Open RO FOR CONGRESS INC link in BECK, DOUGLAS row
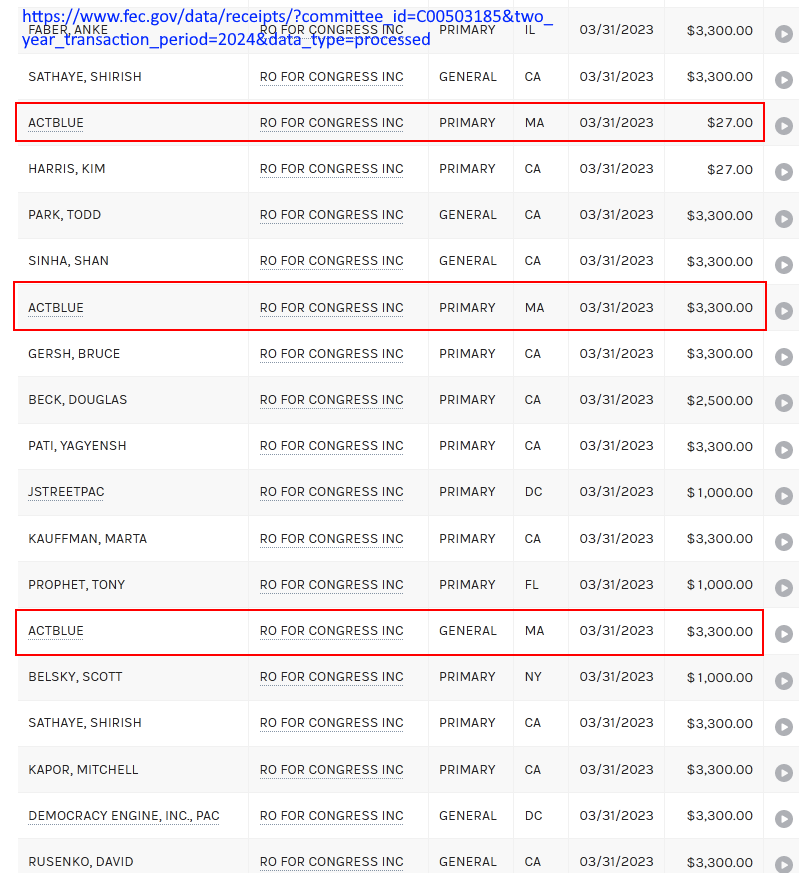Viewport: 799px width, 873px height. (331, 400)
